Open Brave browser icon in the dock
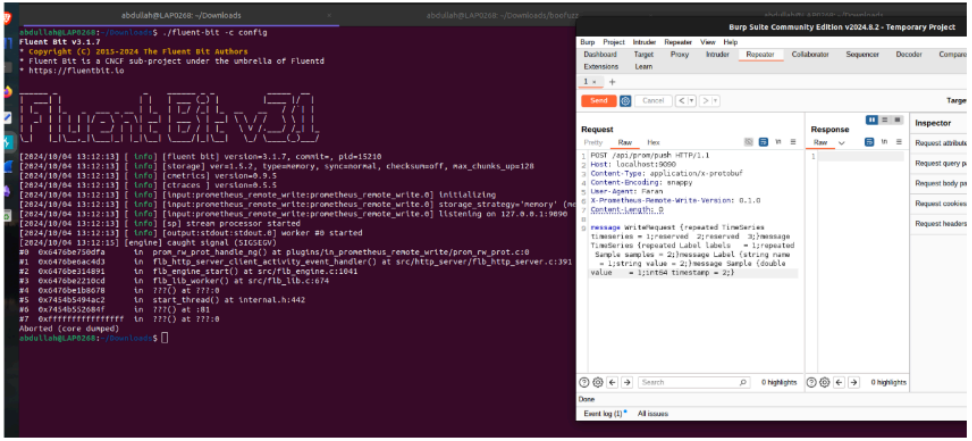 (7, 17)
